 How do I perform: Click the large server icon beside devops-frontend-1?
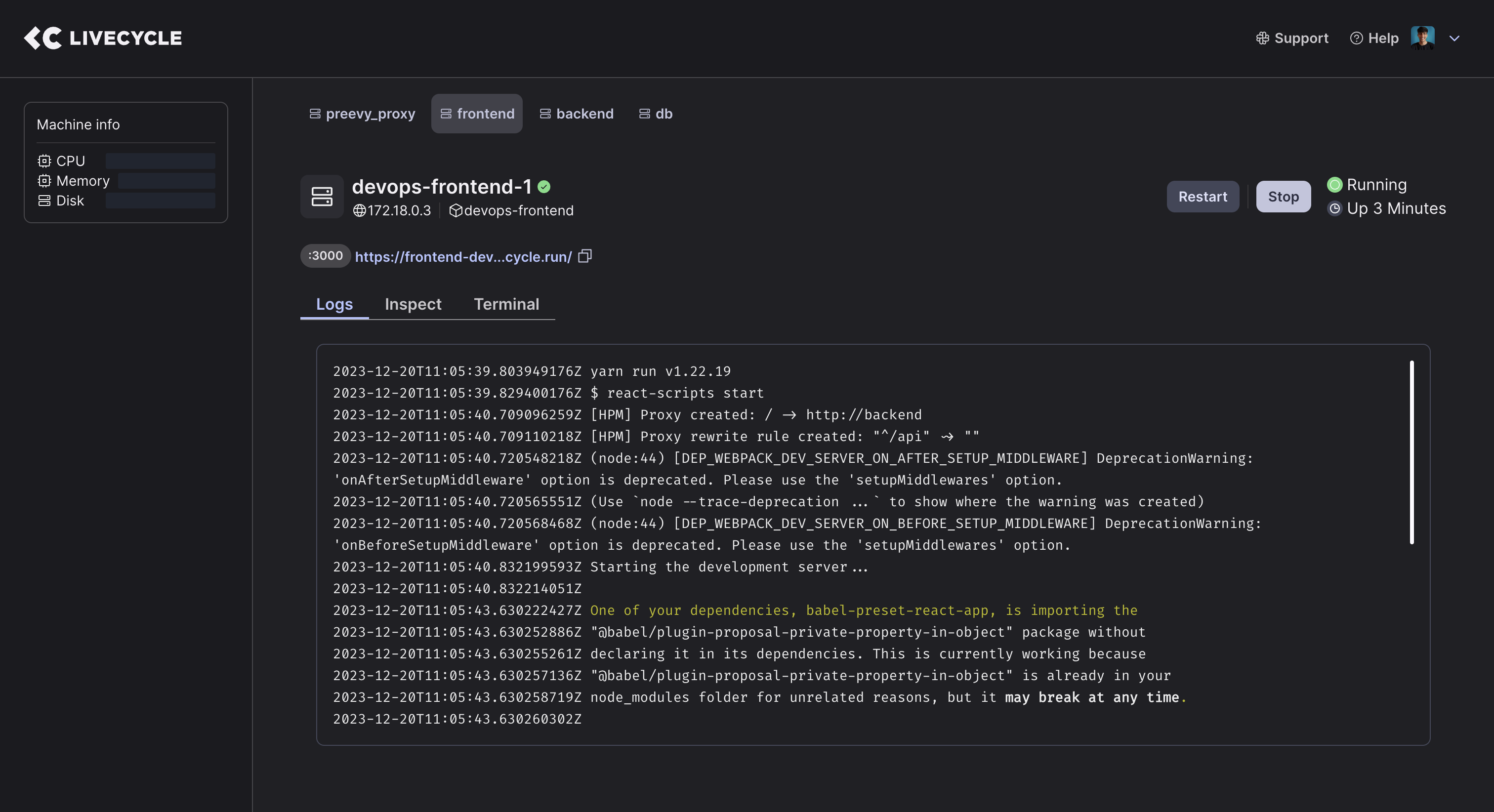tap(322, 197)
